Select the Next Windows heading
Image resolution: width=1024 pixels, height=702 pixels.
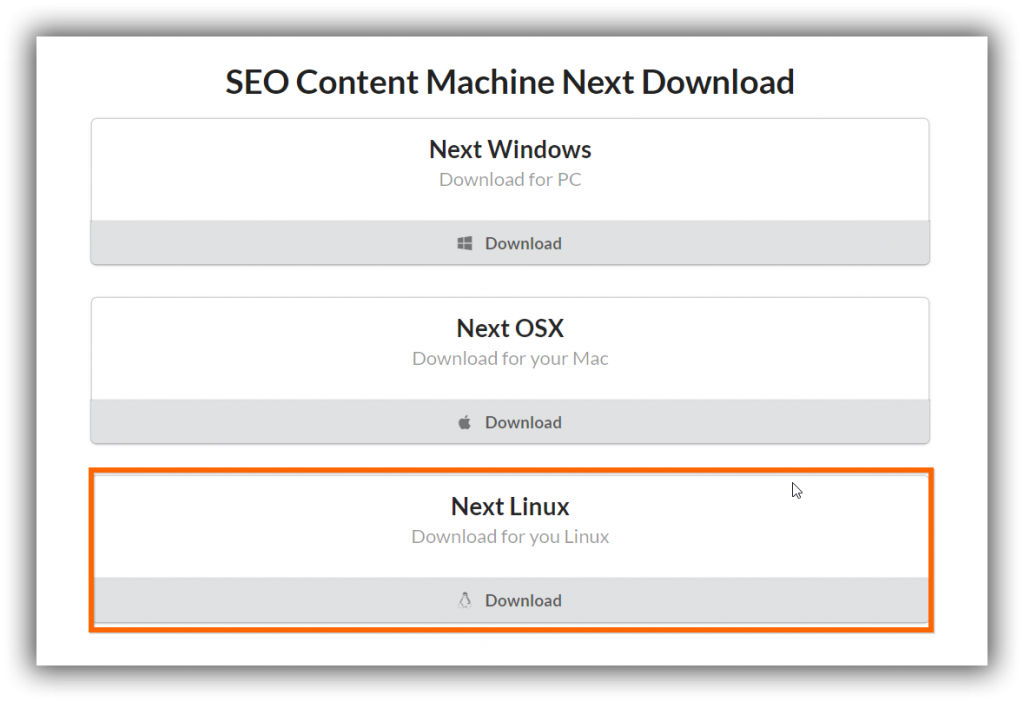[x=510, y=150]
